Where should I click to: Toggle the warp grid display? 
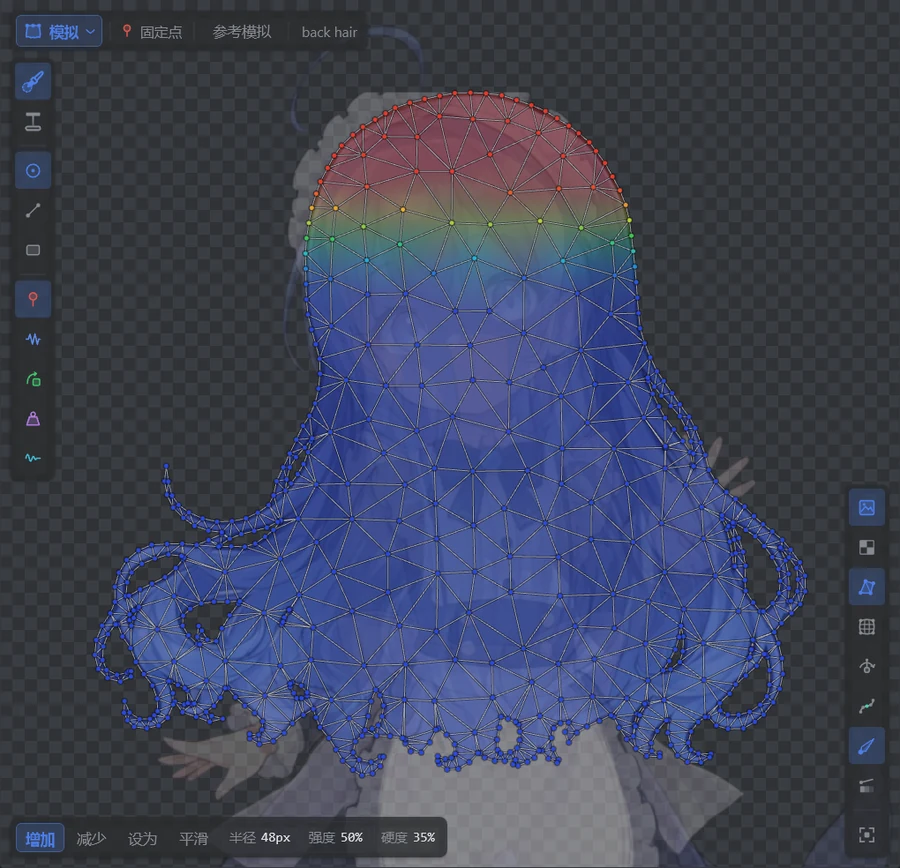(867, 627)
